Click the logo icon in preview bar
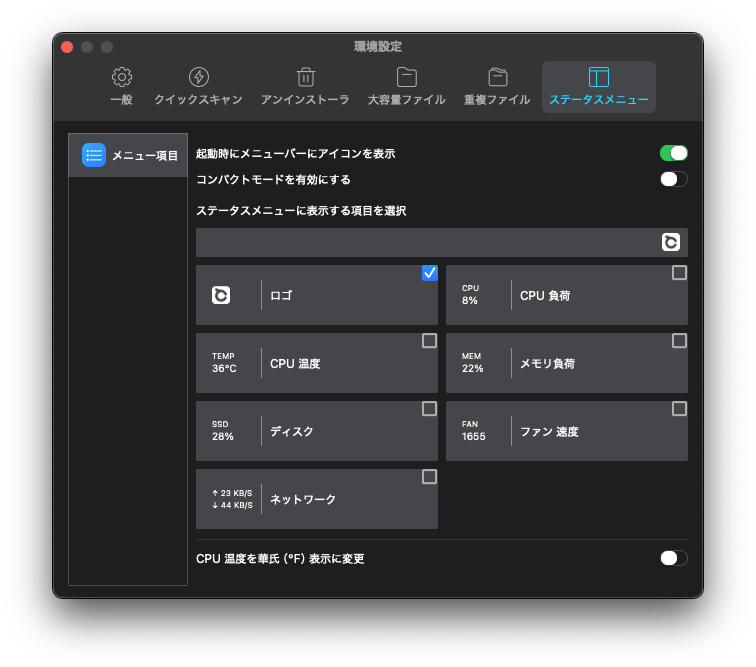Screen dimensions: 756x667 click(671, 242)
